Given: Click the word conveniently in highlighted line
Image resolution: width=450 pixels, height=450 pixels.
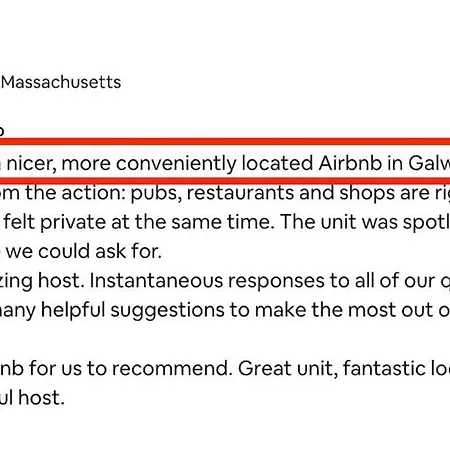Looking at the screenshot, I should (x=176, y=164).
